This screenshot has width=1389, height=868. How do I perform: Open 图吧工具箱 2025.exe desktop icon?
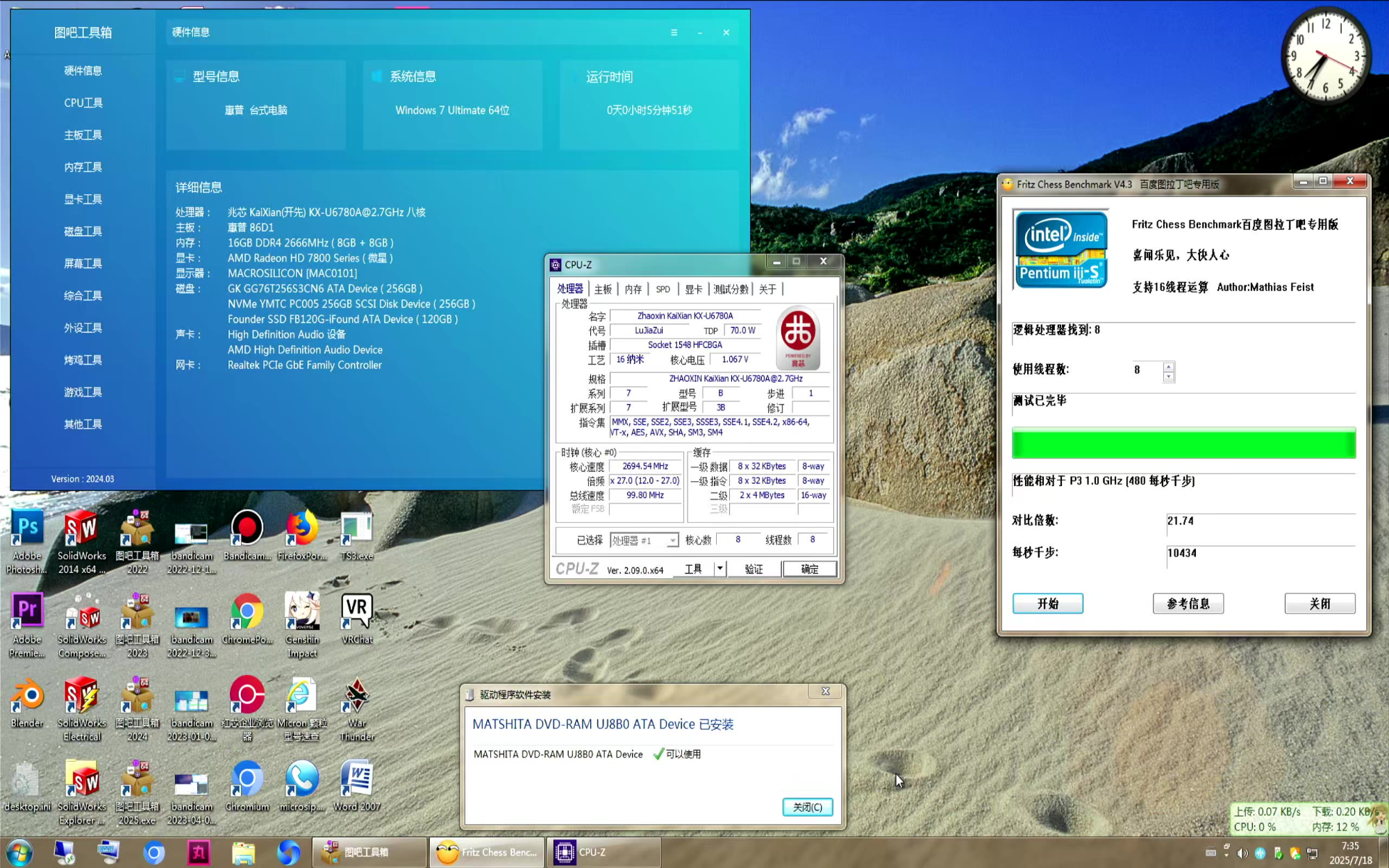click(138, 792)
